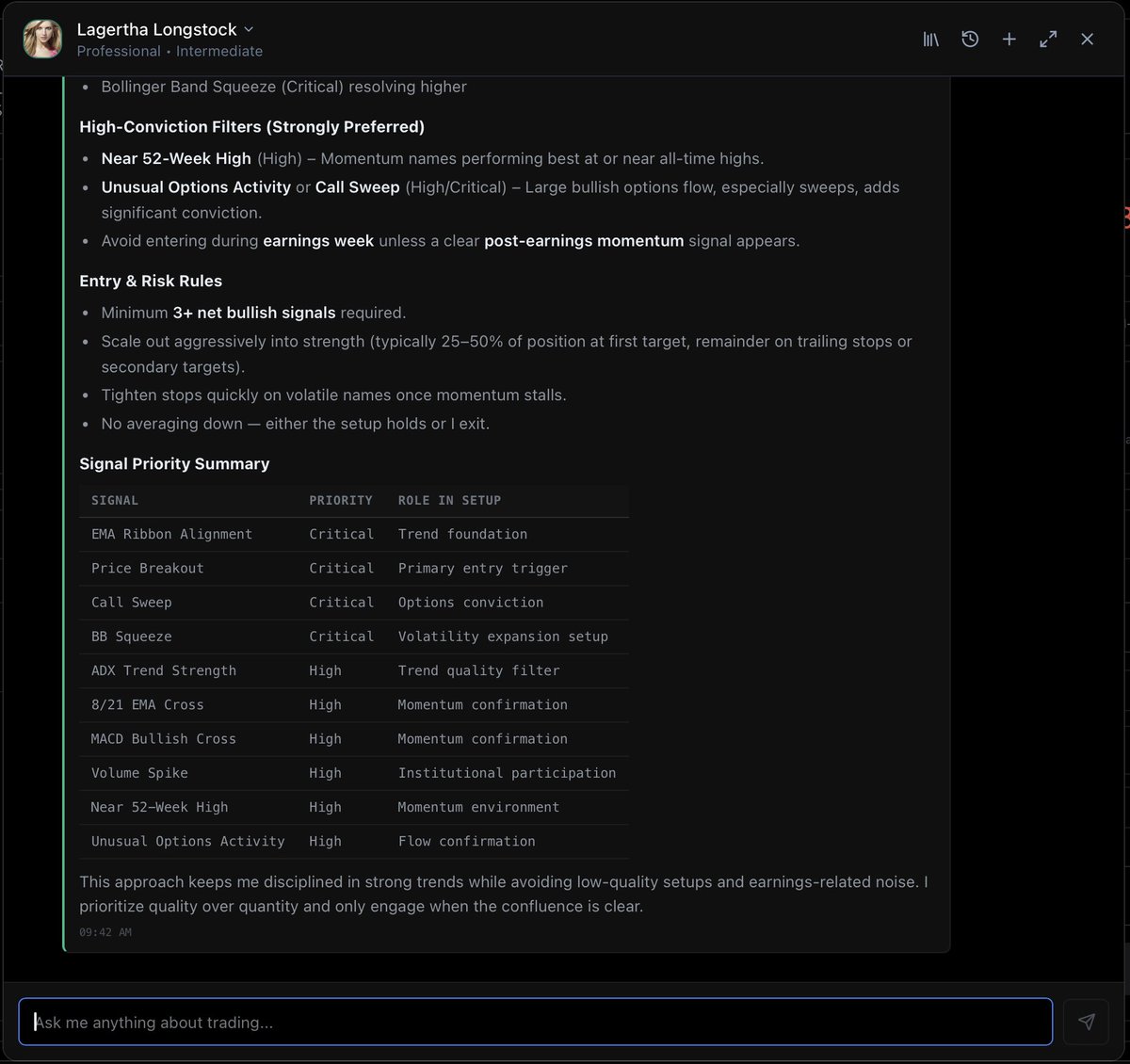Open chat history clock icon

point(970,40)
